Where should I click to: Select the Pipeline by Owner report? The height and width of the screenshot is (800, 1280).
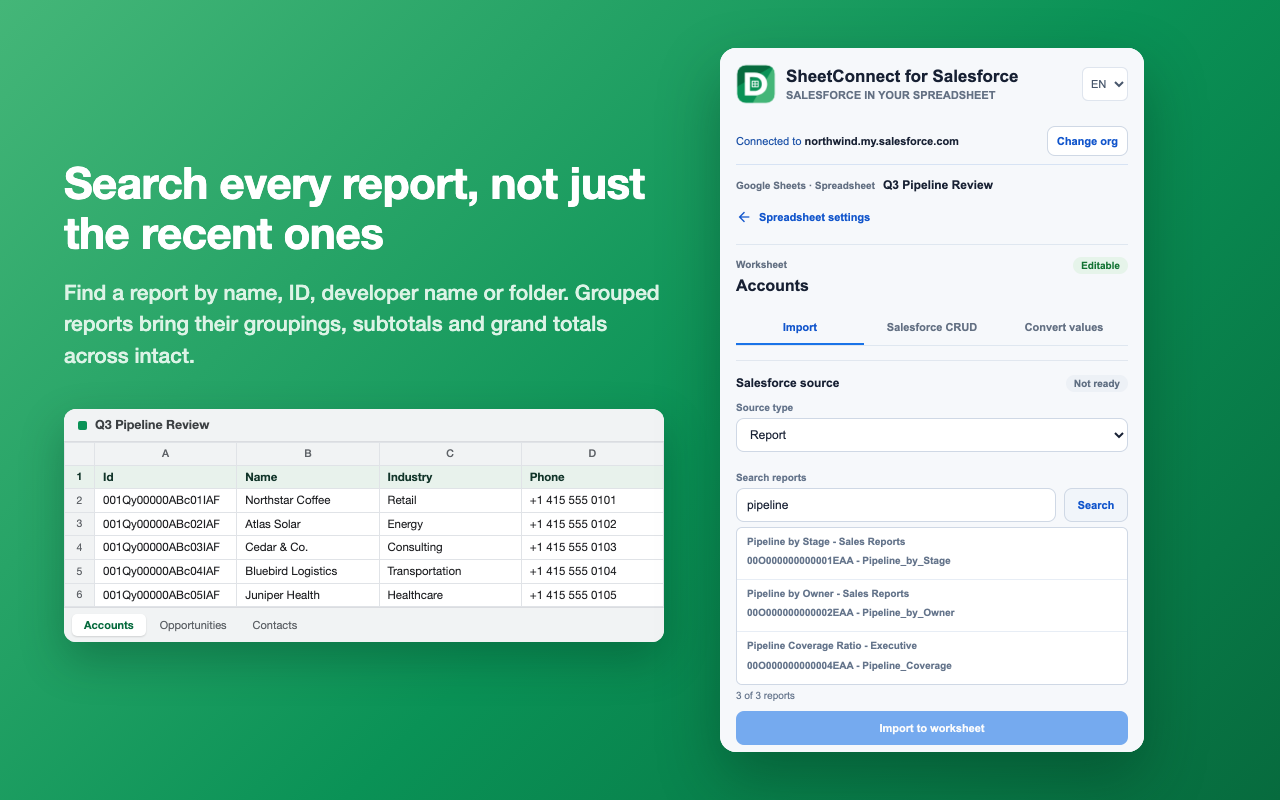(932, 604)
